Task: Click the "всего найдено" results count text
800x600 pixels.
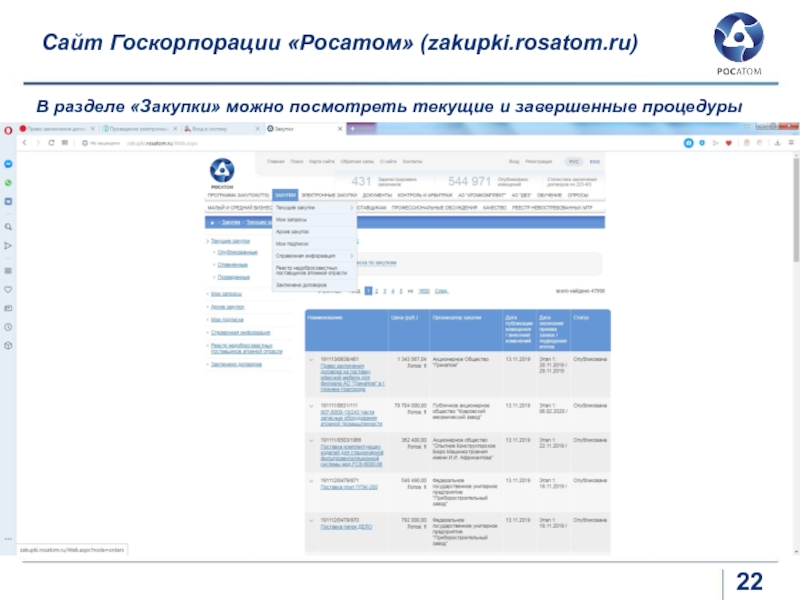Action: [580, 291]
